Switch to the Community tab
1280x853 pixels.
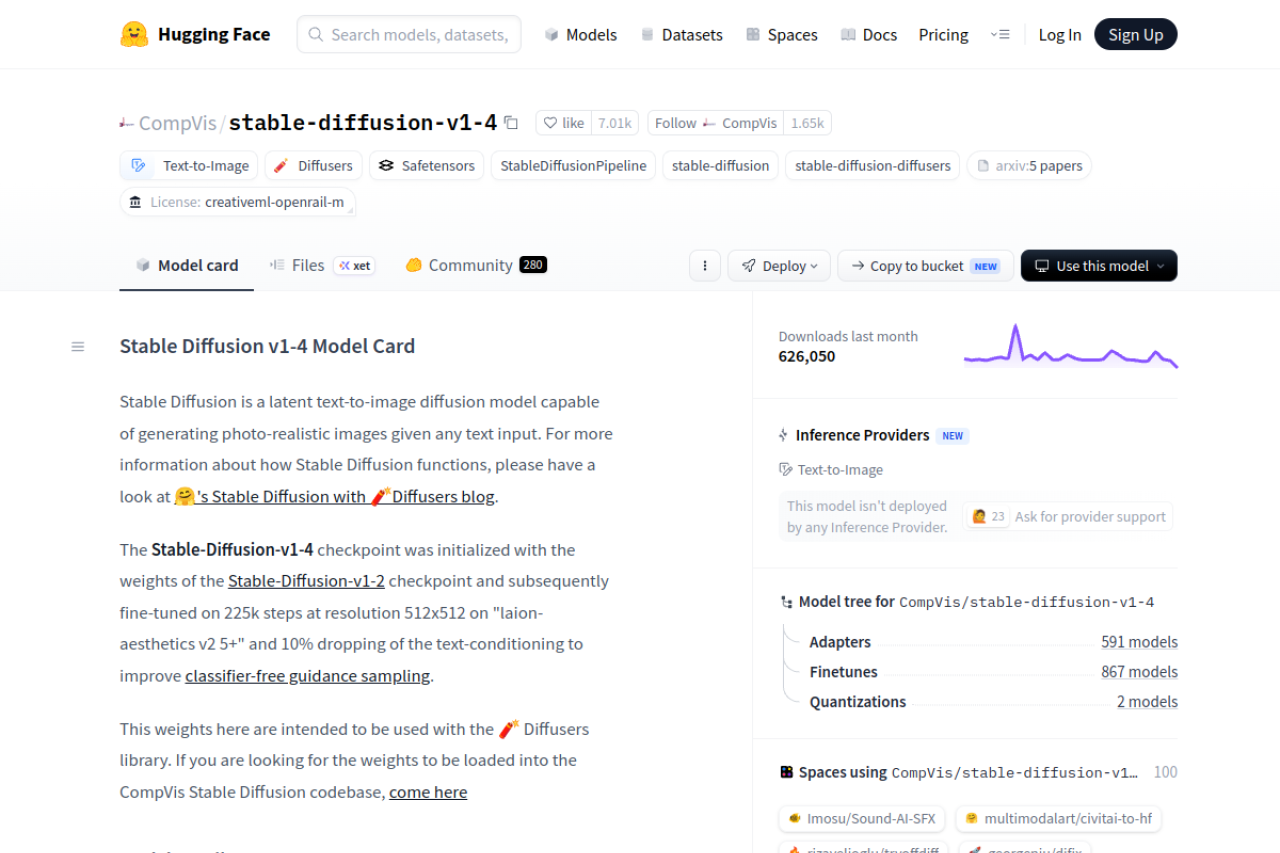click(476, 266)
